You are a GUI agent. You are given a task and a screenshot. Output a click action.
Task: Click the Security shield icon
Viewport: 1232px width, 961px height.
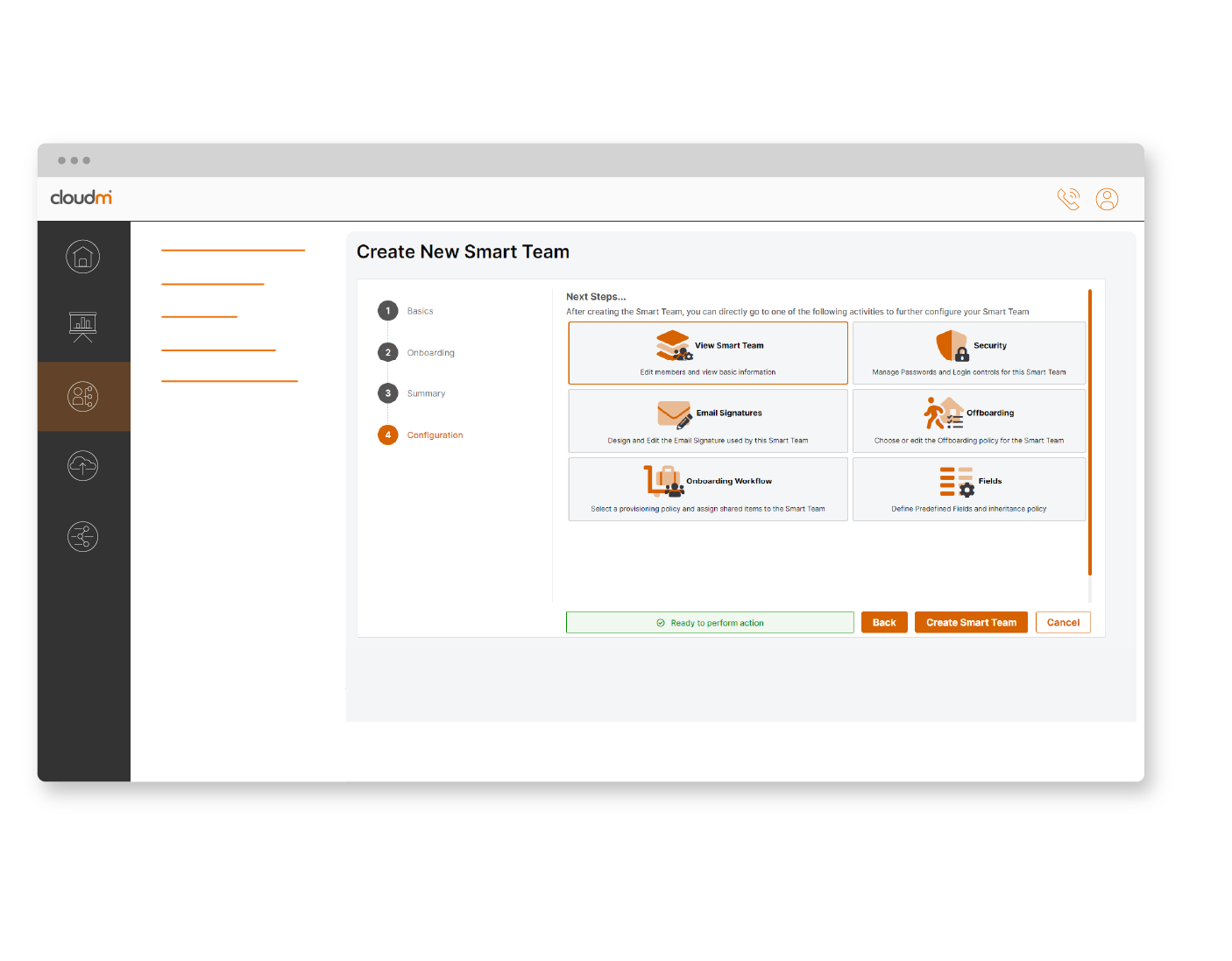[x=952, y=345]
